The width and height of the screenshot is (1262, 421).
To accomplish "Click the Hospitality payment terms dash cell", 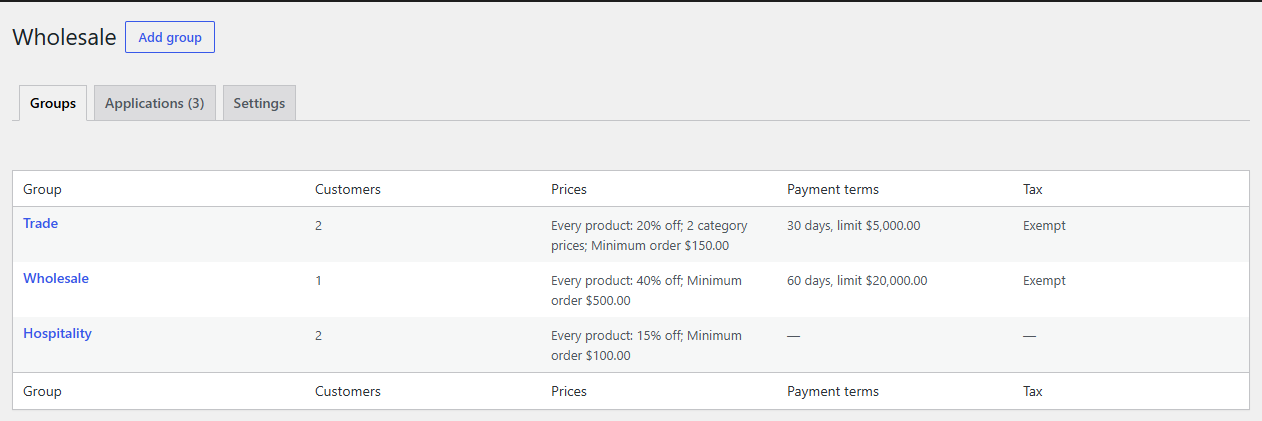I will (794, 336).
